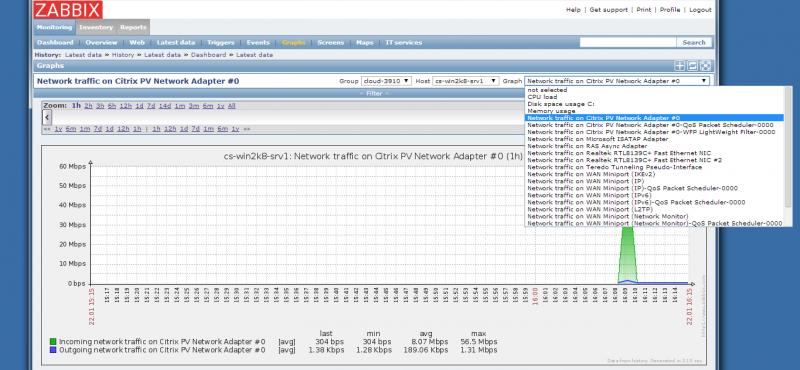800x370 pixels.
Task: Select 'CPU load' graph option
Action: (x=542, y=96)
